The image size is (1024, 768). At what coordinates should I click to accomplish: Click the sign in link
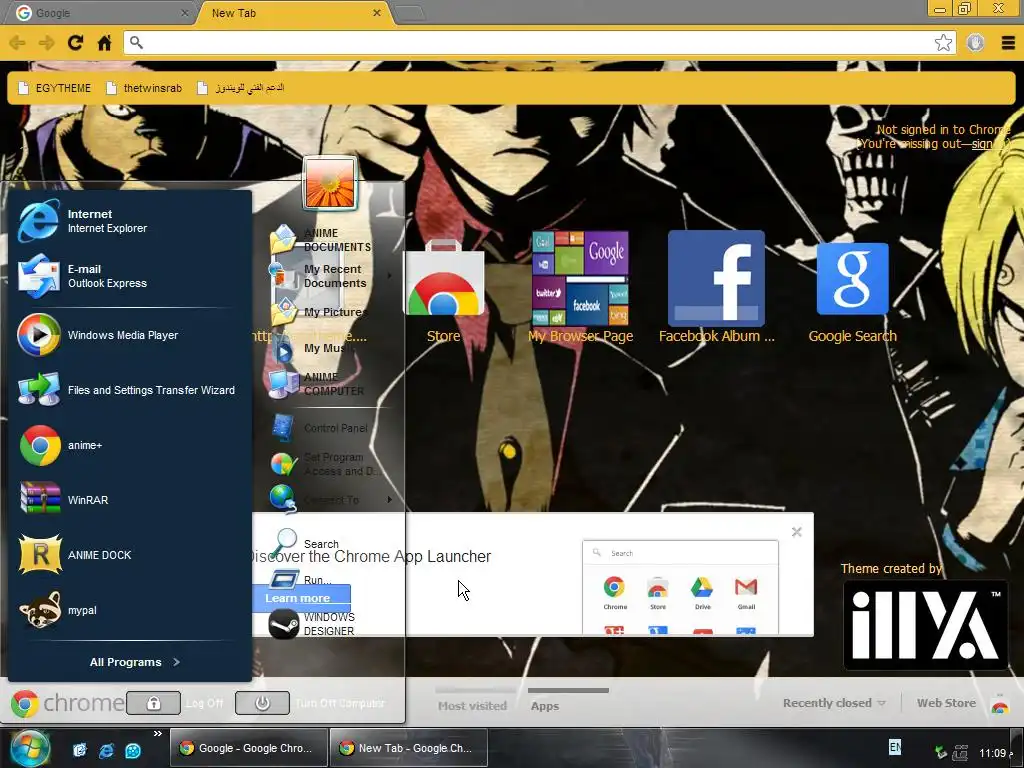tap(986, 144)
